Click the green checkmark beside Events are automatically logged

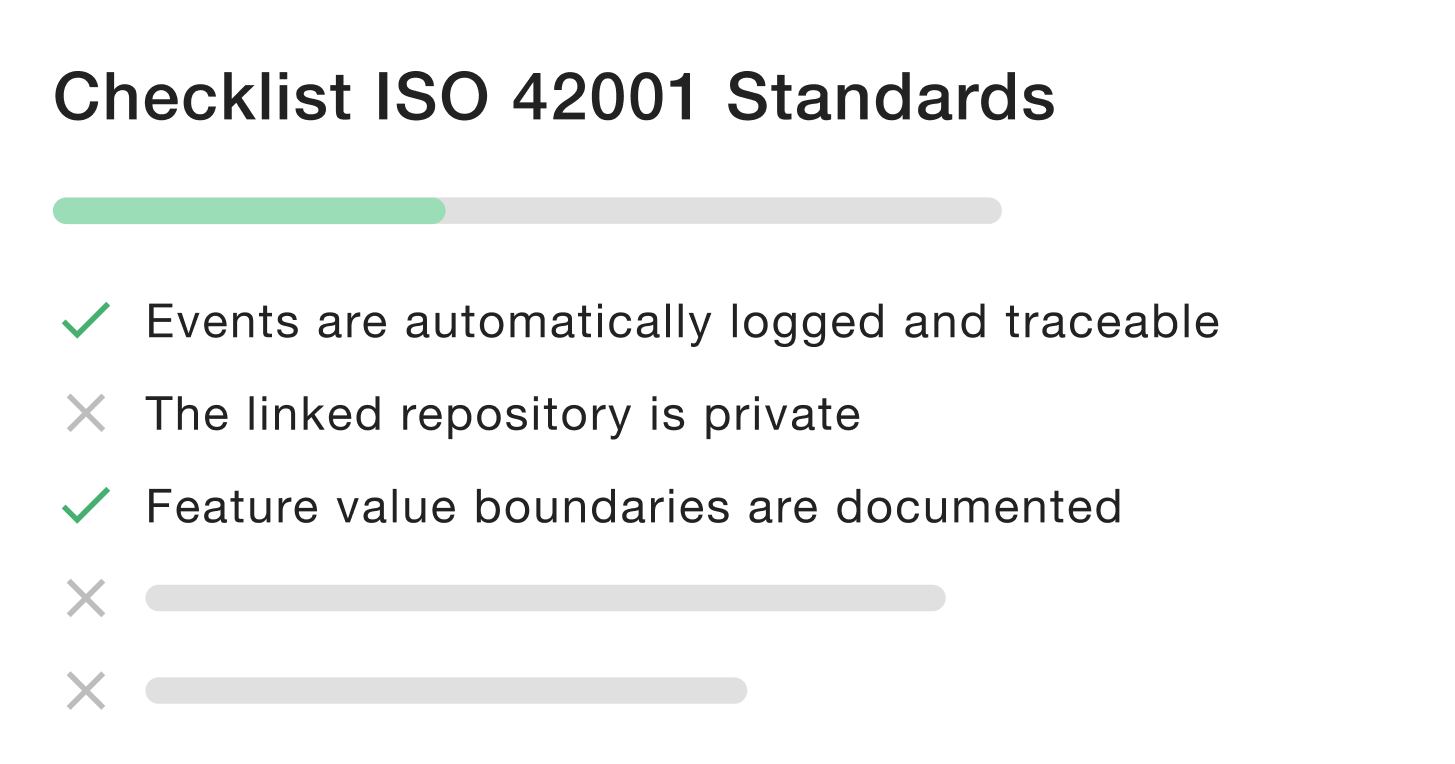86,321
